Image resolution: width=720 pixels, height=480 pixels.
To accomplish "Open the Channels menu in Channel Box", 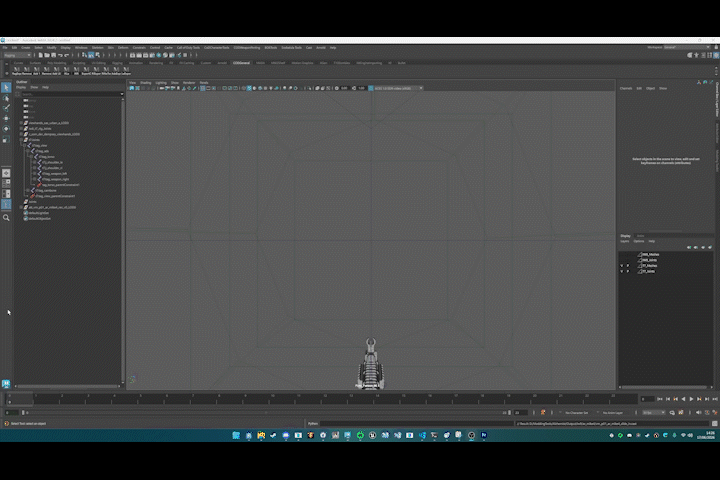I will point(626,88).
